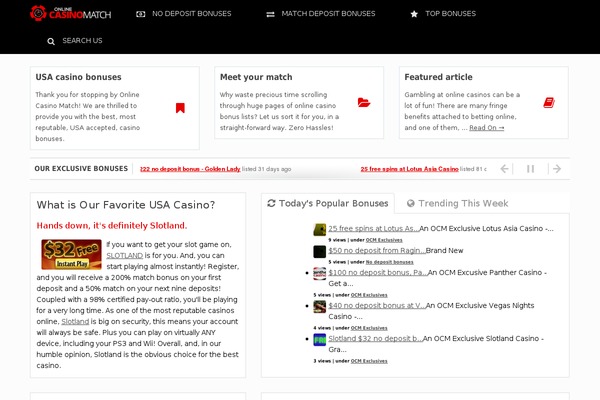600x400 pixels.
Task: Open '$50 no deposit from Ragin...' link
Action: (x=377, y=251)
